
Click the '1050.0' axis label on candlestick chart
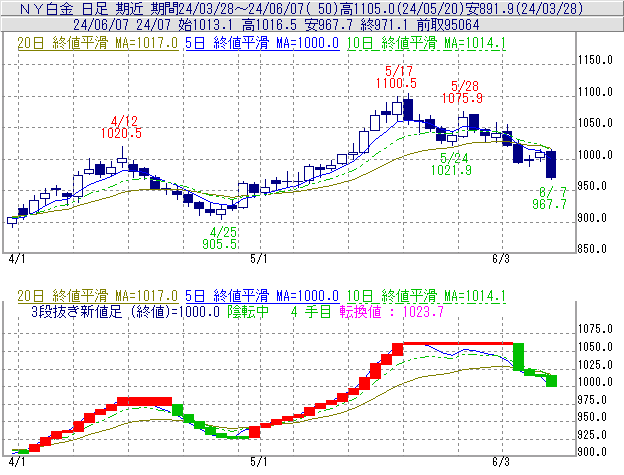pyautogui.click(x=595, y=123)
